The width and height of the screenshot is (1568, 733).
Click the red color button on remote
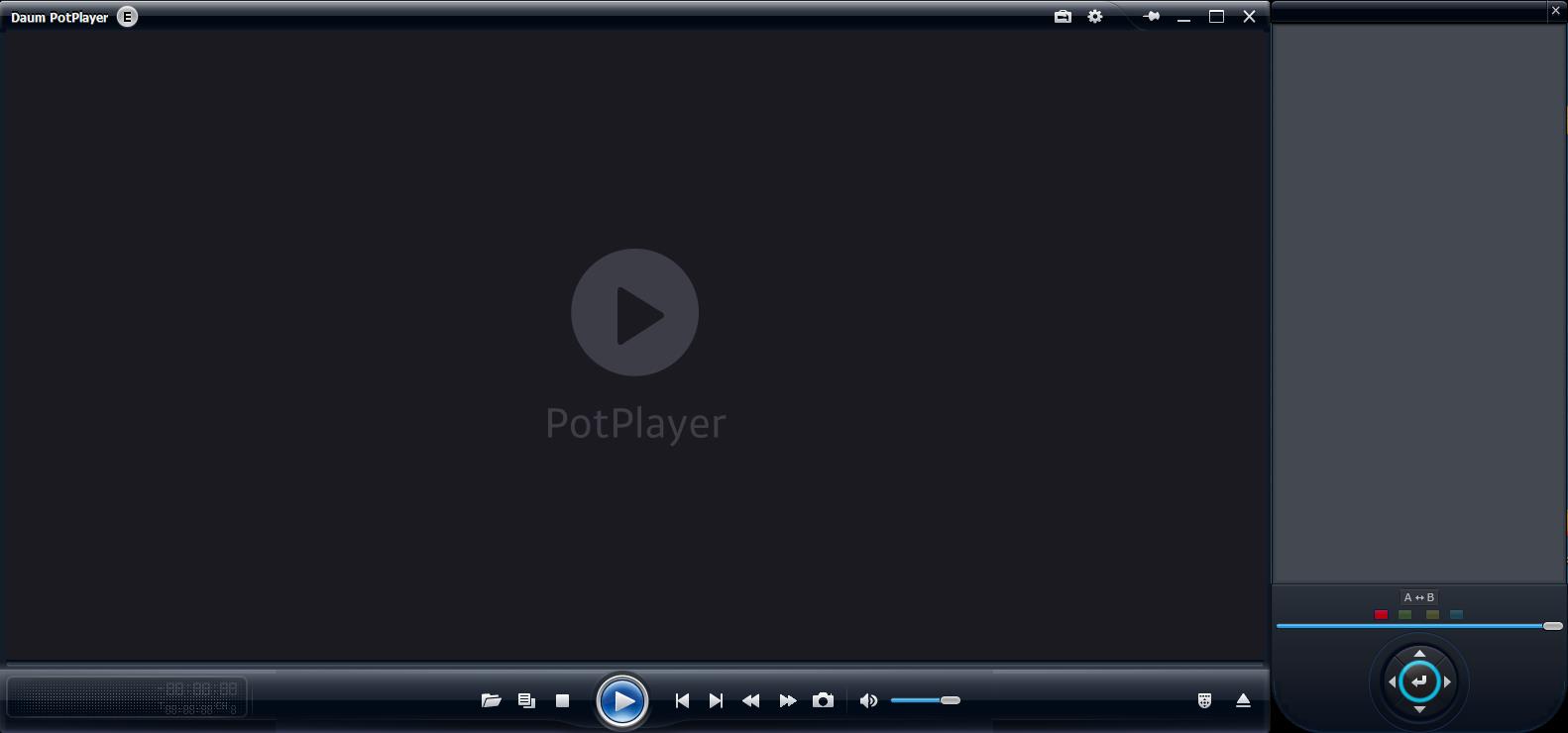(1381, 614)
